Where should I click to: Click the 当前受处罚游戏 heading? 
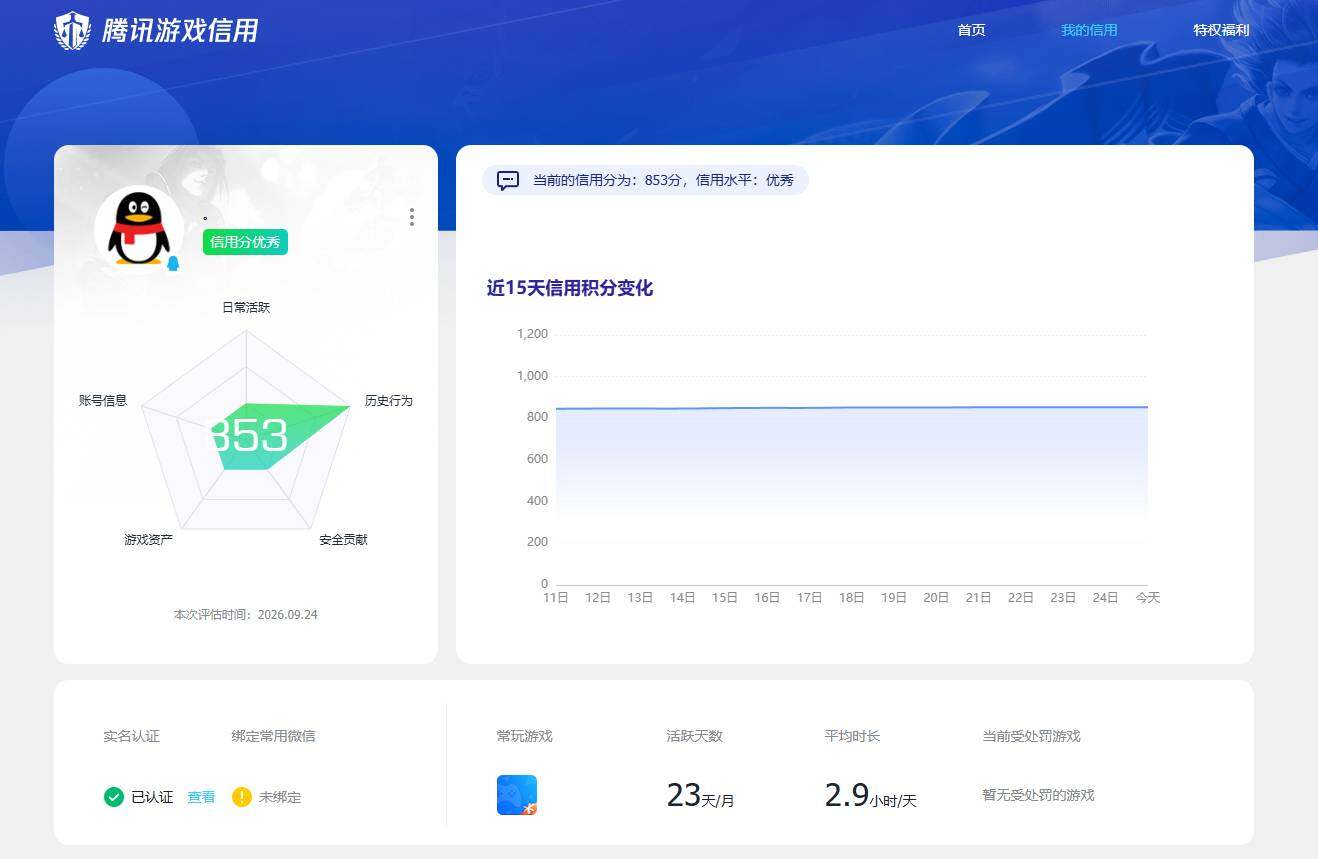[1031, 736]
